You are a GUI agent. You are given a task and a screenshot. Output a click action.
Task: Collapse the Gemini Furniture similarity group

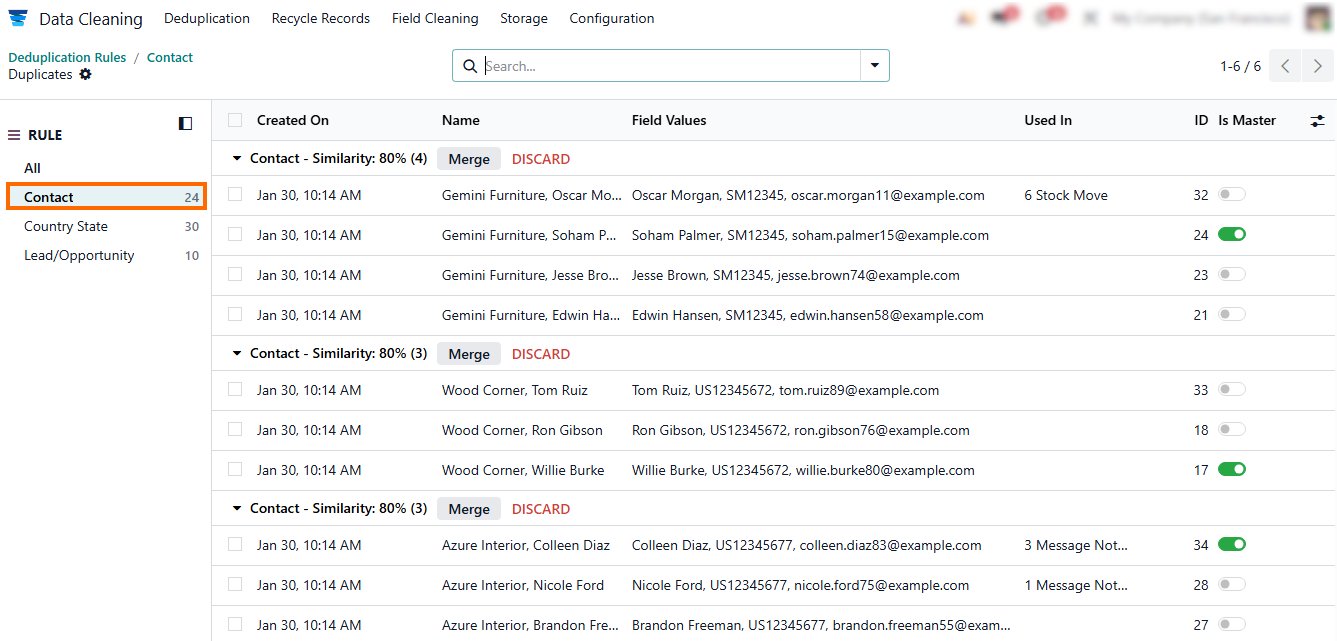pyautogui.click(x=237, y=159)
